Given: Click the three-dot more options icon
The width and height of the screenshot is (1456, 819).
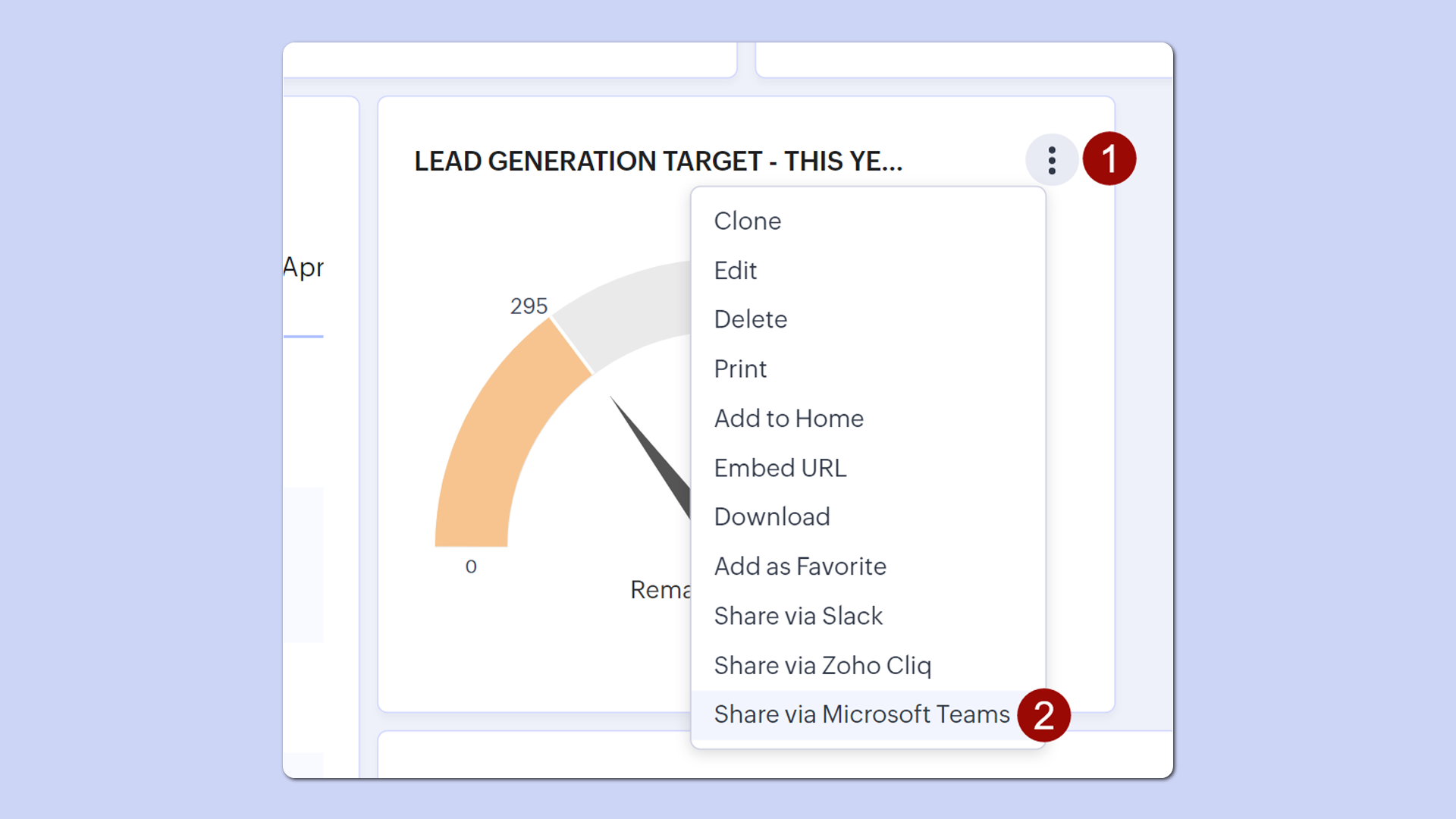Looking at the screenshot, I should point(1051,161).
